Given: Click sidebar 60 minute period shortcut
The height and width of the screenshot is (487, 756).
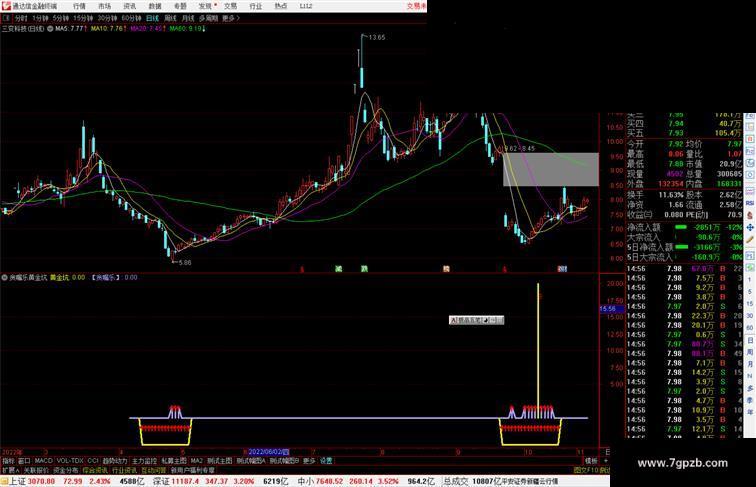Looking at the screenshot, I should tap(750, 328).
